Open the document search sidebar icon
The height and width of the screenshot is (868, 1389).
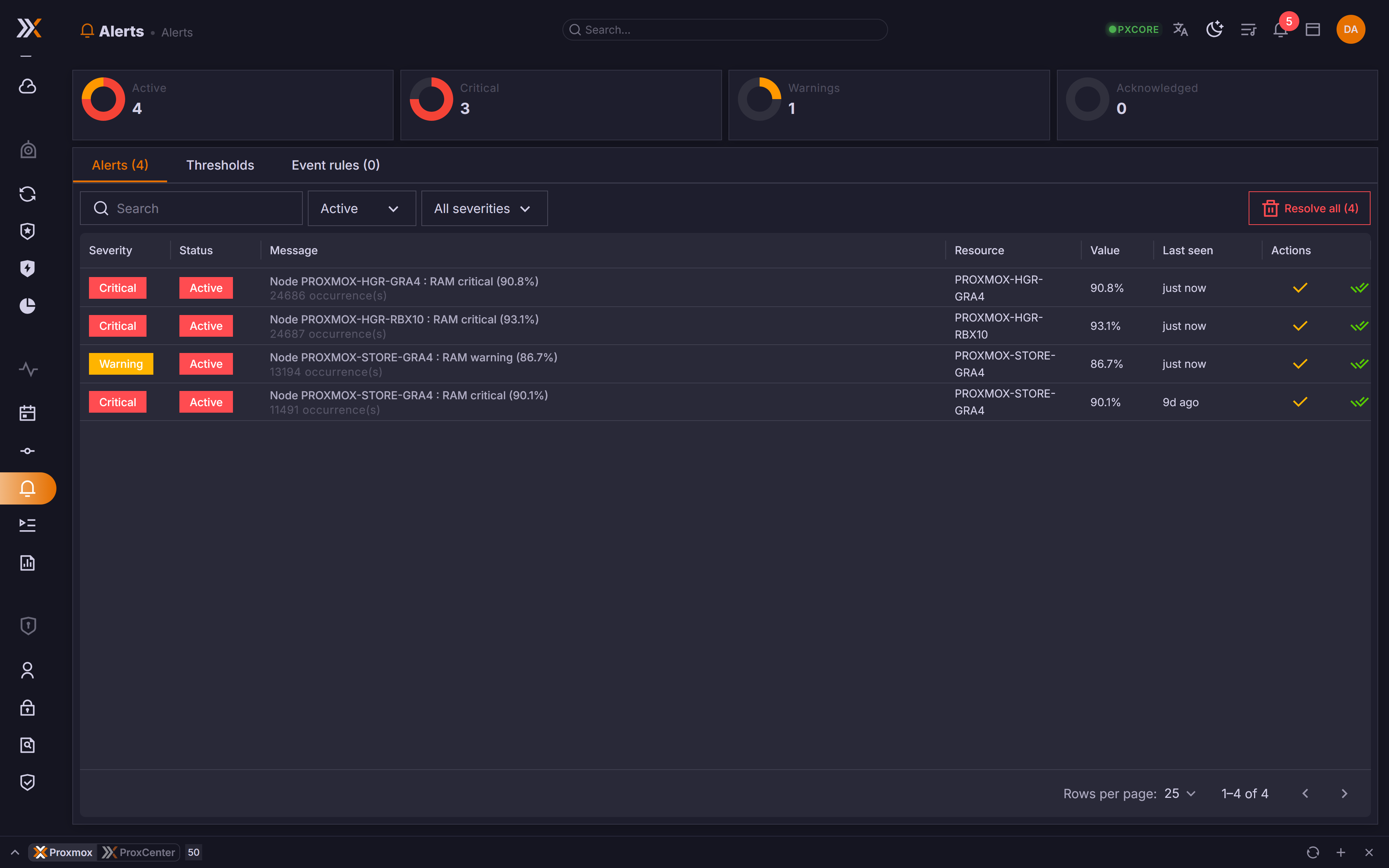(x=27, y=745)
